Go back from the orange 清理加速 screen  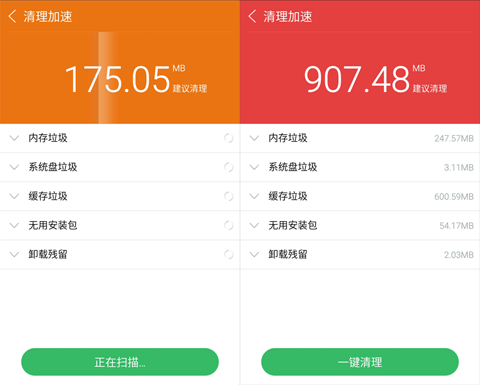[12, 16]
